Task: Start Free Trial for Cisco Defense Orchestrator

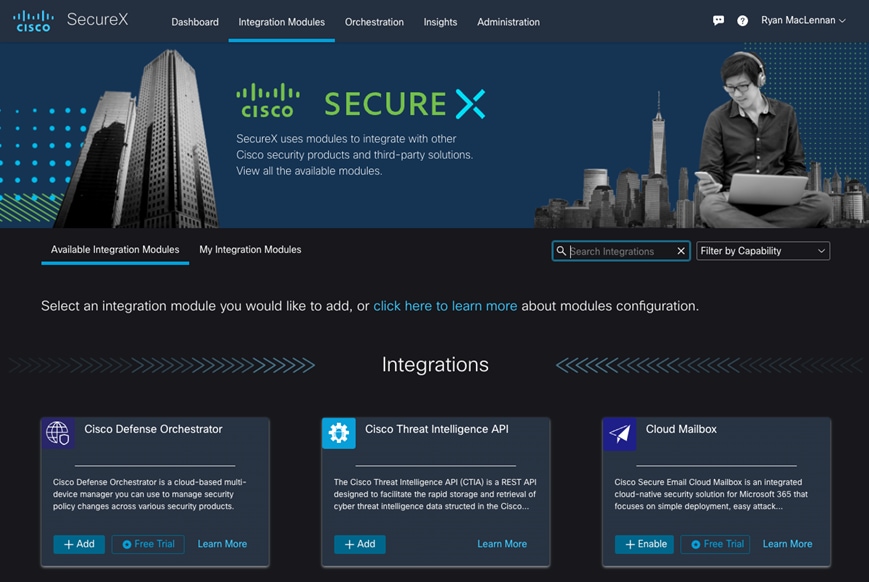Action: pyautogui.click(x=148, y=544)
